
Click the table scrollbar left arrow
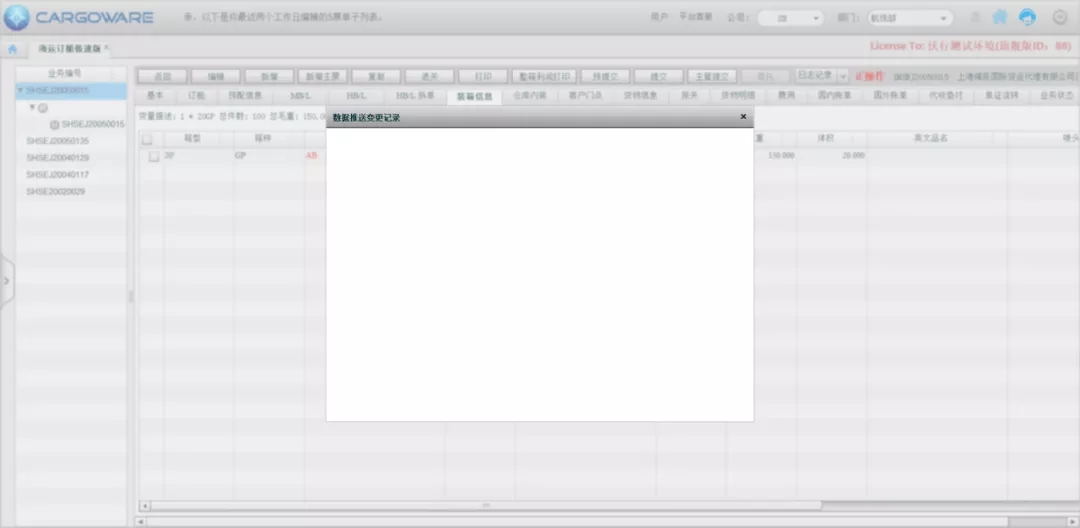coord(145,506)
